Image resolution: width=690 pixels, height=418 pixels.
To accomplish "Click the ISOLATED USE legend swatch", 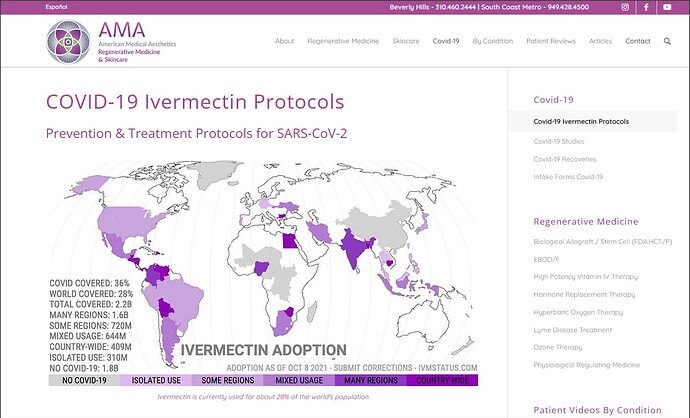I will coord(156,380).
